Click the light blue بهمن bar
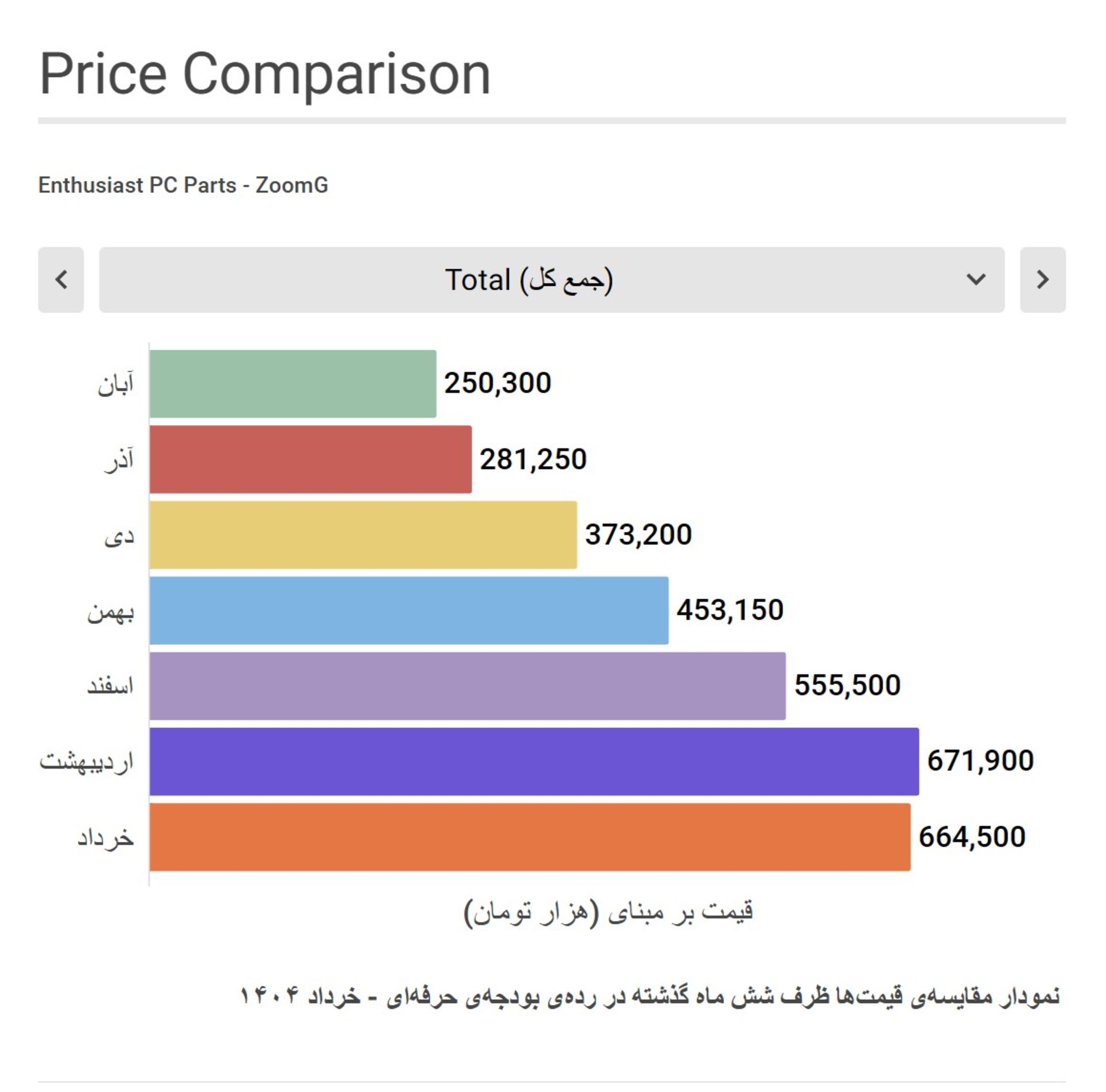The height and width of the screenshot is (1092, 1106). (x=409, y=611)
